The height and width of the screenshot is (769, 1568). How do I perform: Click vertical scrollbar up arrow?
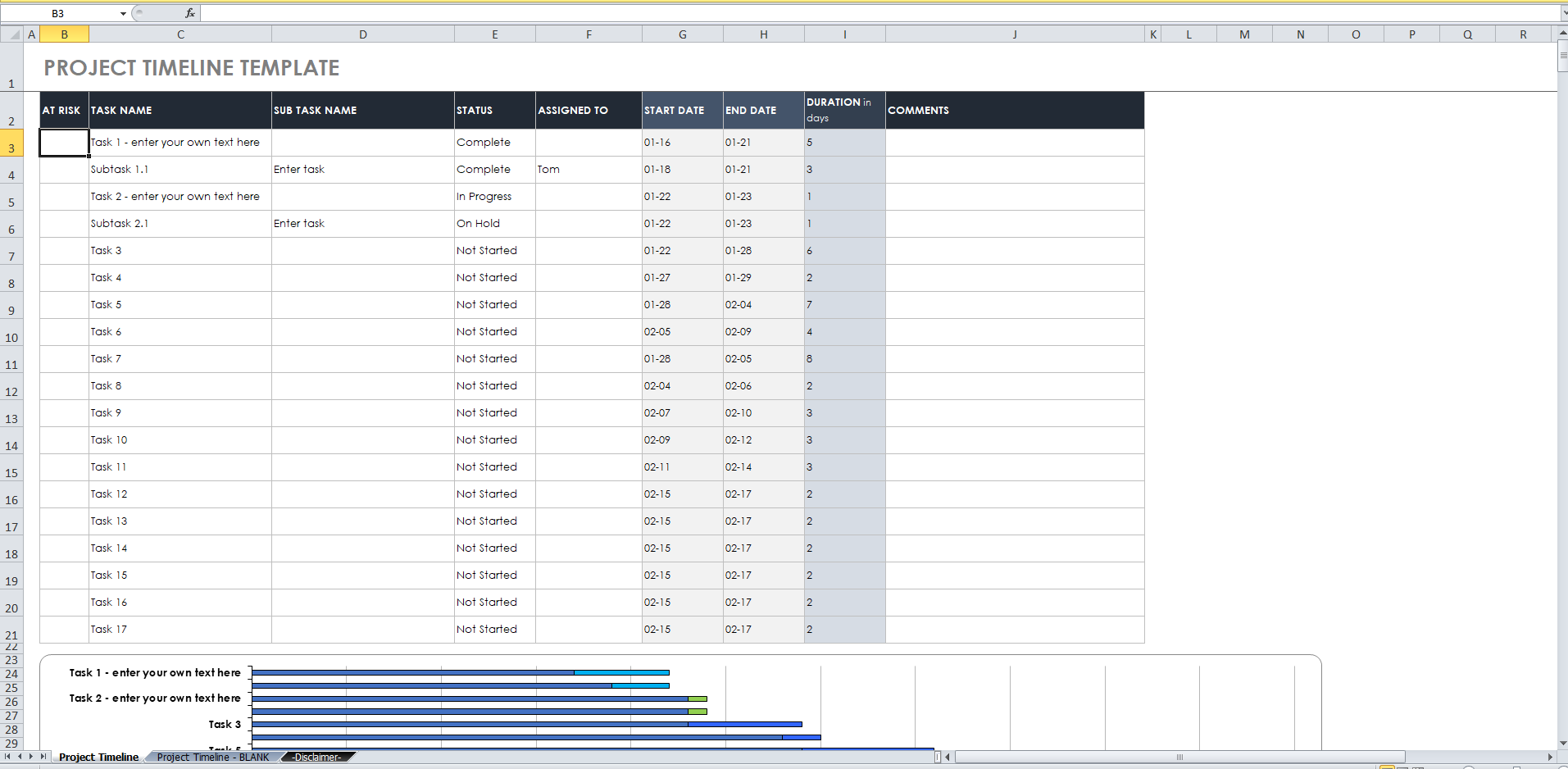[1562, 33]
